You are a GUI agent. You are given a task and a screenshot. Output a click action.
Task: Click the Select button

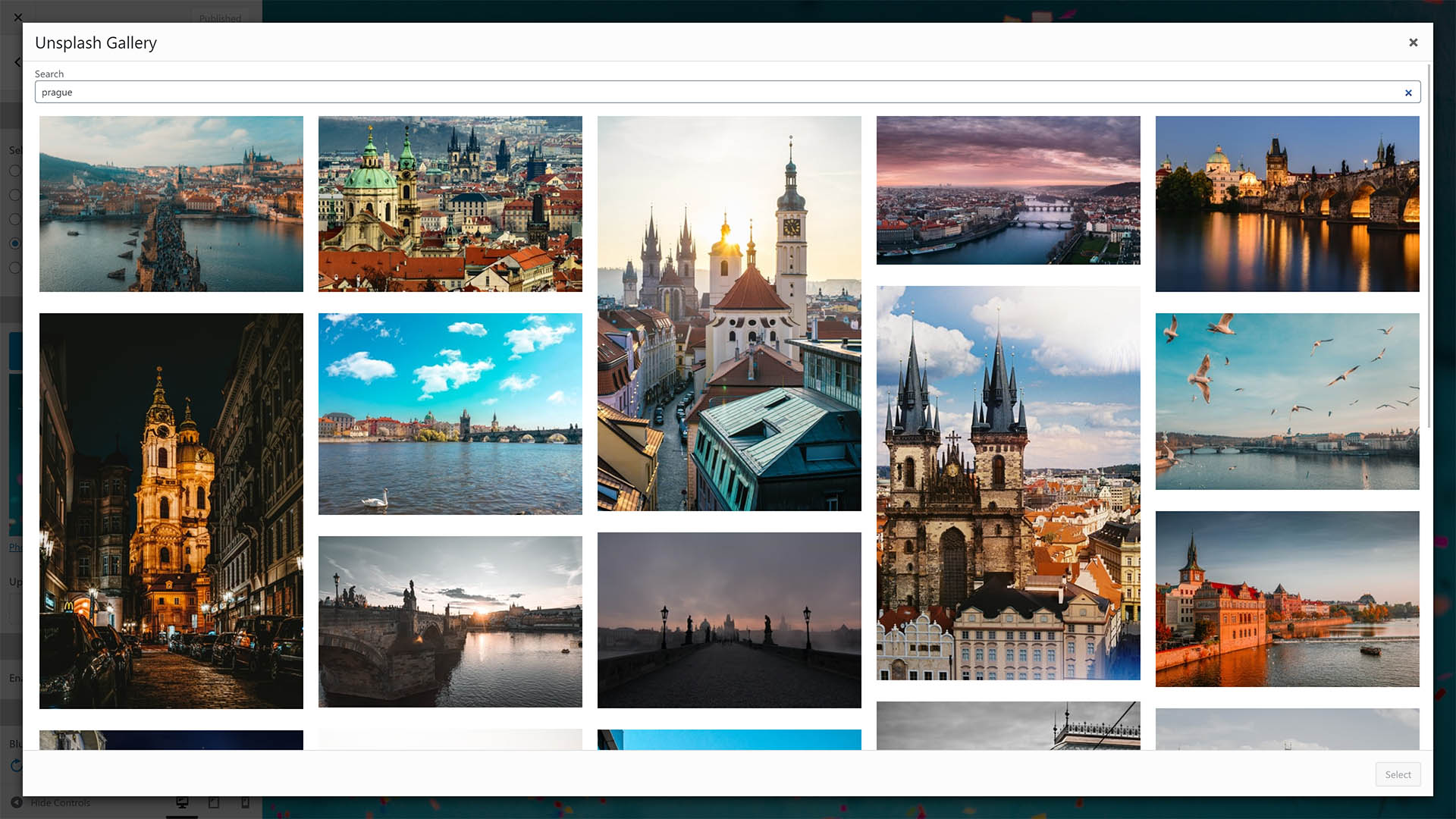point(1398,774)
